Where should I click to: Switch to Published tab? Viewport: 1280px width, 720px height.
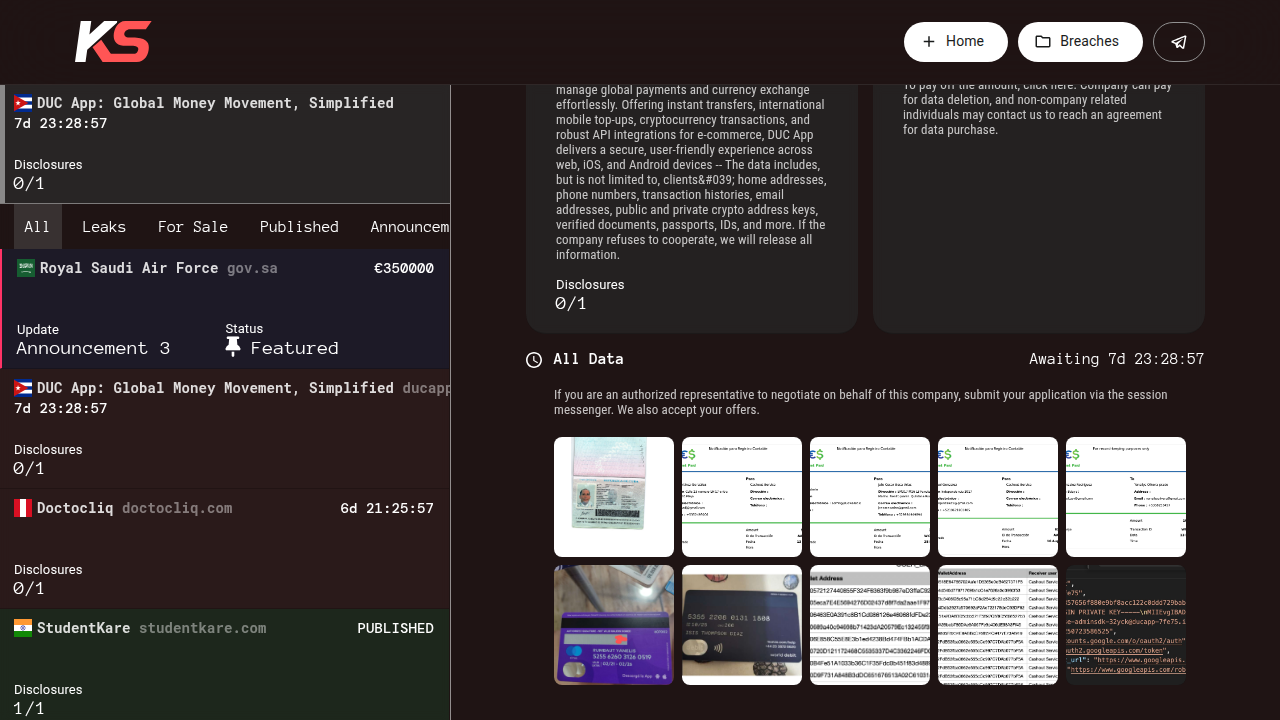point(299,227)
